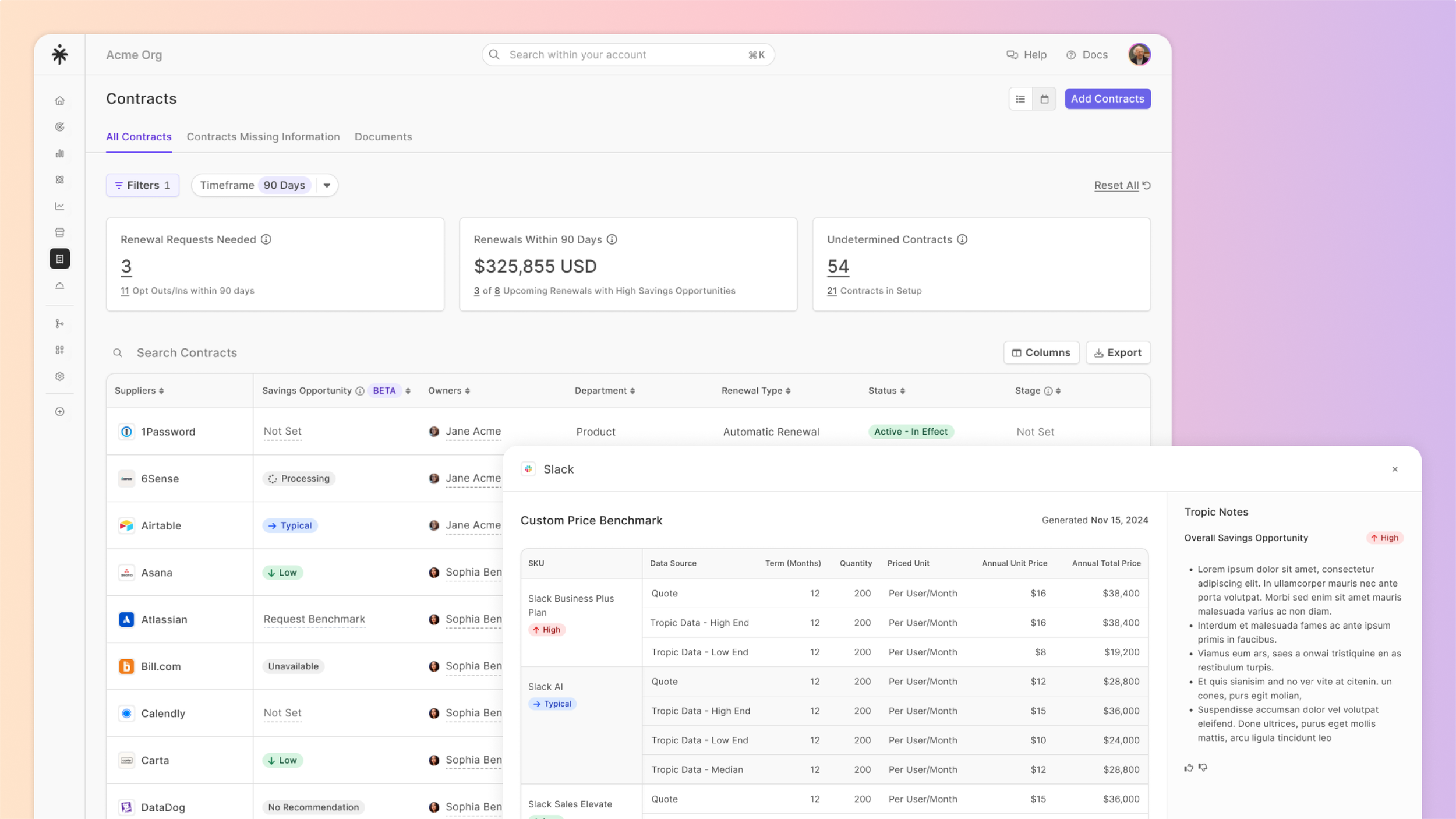The width and height of the screenshot is (1456, 819).
Task: Click the Export button
Action: 1118,352
